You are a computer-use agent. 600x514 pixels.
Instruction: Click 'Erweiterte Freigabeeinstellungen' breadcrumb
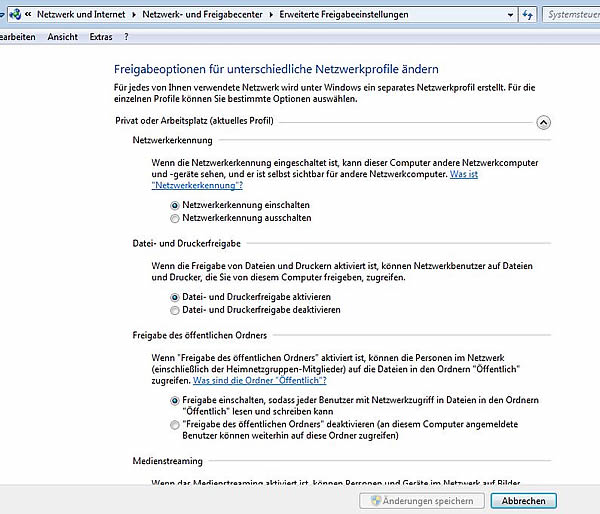coord(344,15)
